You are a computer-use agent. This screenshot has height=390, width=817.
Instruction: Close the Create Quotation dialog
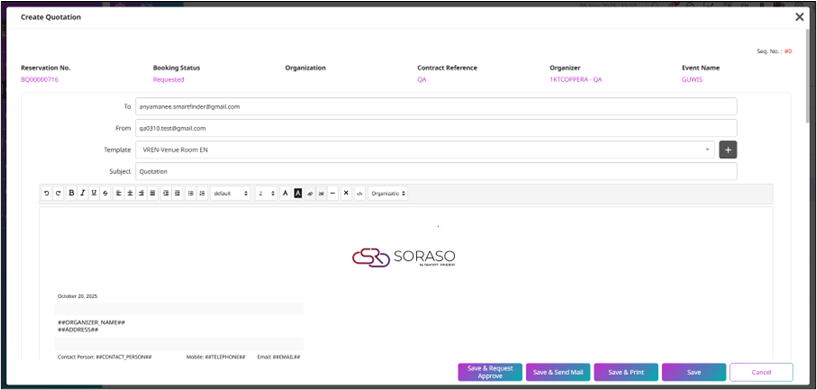coord(799,17)
